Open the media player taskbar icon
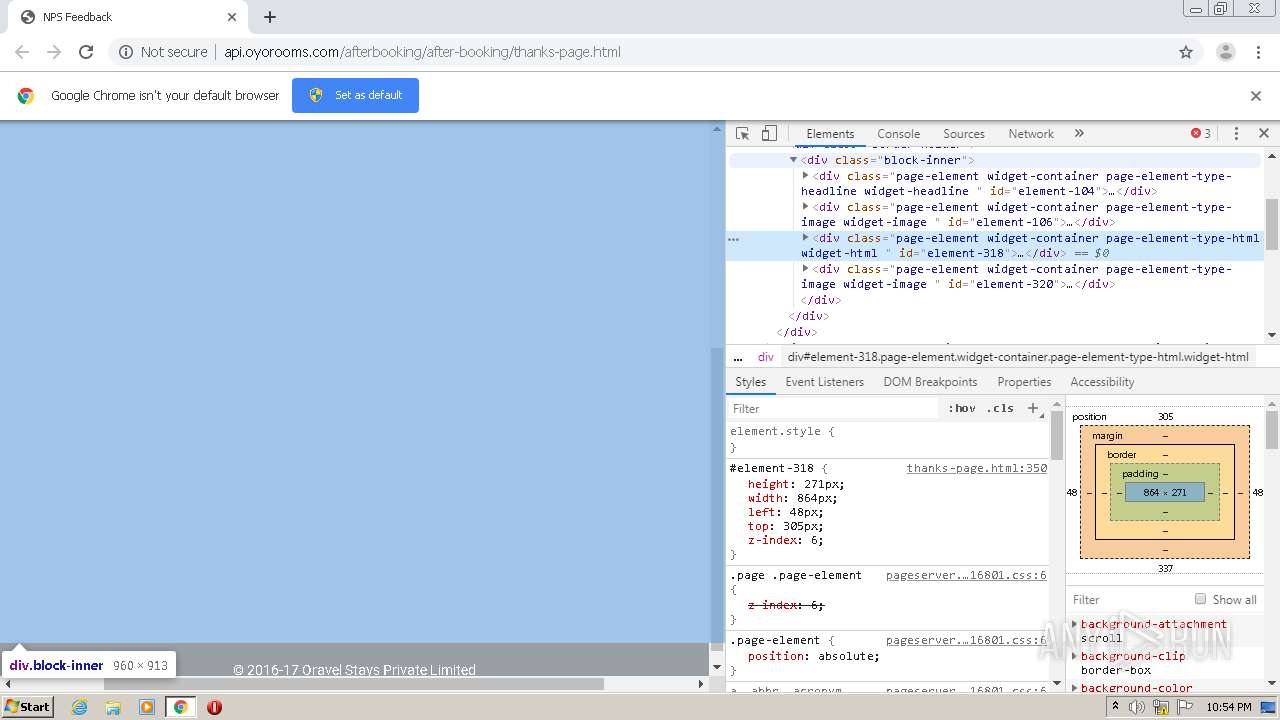Viewport: 1280px width, 720px height. (147, 707)
